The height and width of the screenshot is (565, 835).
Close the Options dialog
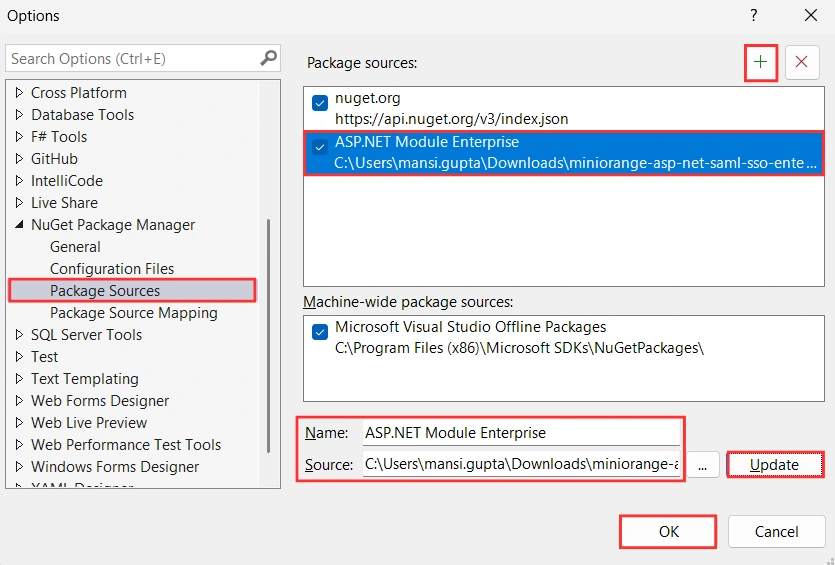[811, 15]
